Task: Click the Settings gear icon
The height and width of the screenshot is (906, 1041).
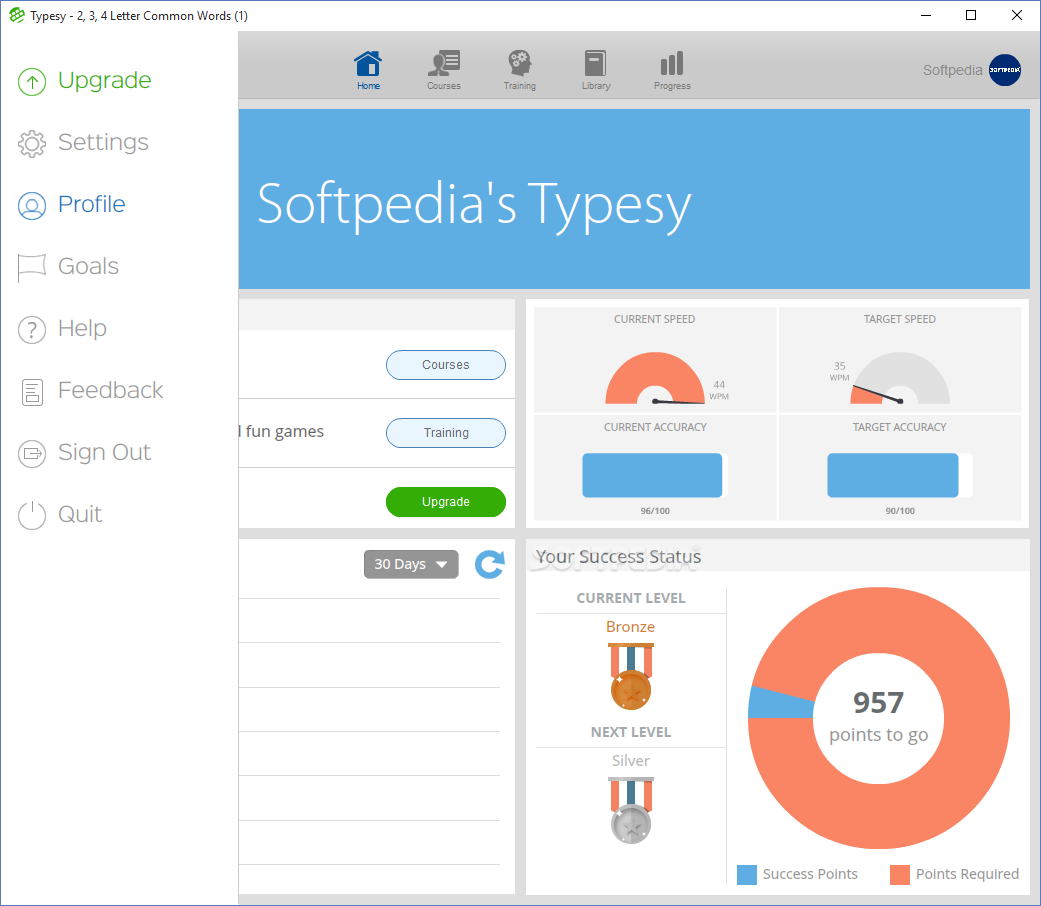Action: point(32,143)
